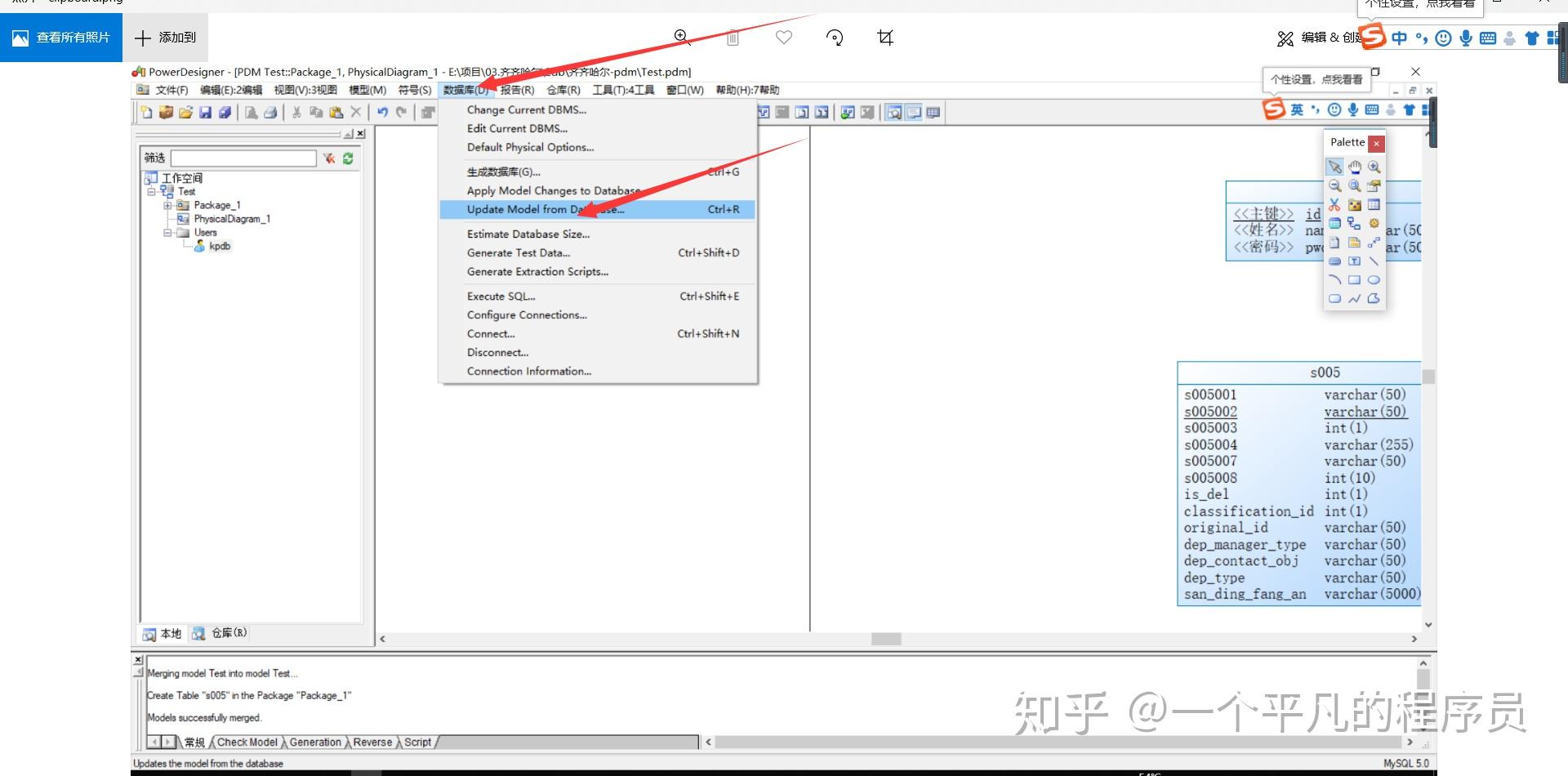Viewport: 1568px width, 776px height.
Task: Click Update Model from Database menu item
Action: [544, 209]
